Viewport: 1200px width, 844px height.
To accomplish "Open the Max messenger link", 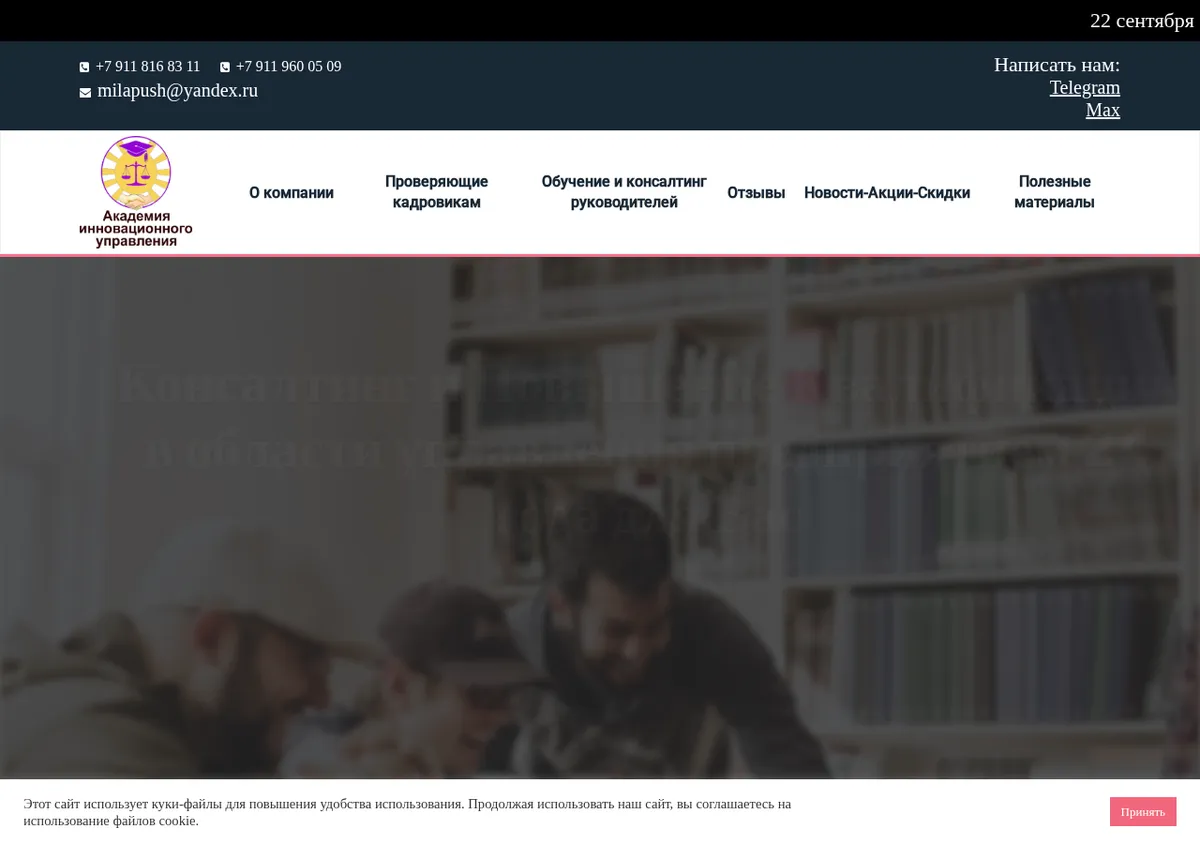I will coord(1103,110).
